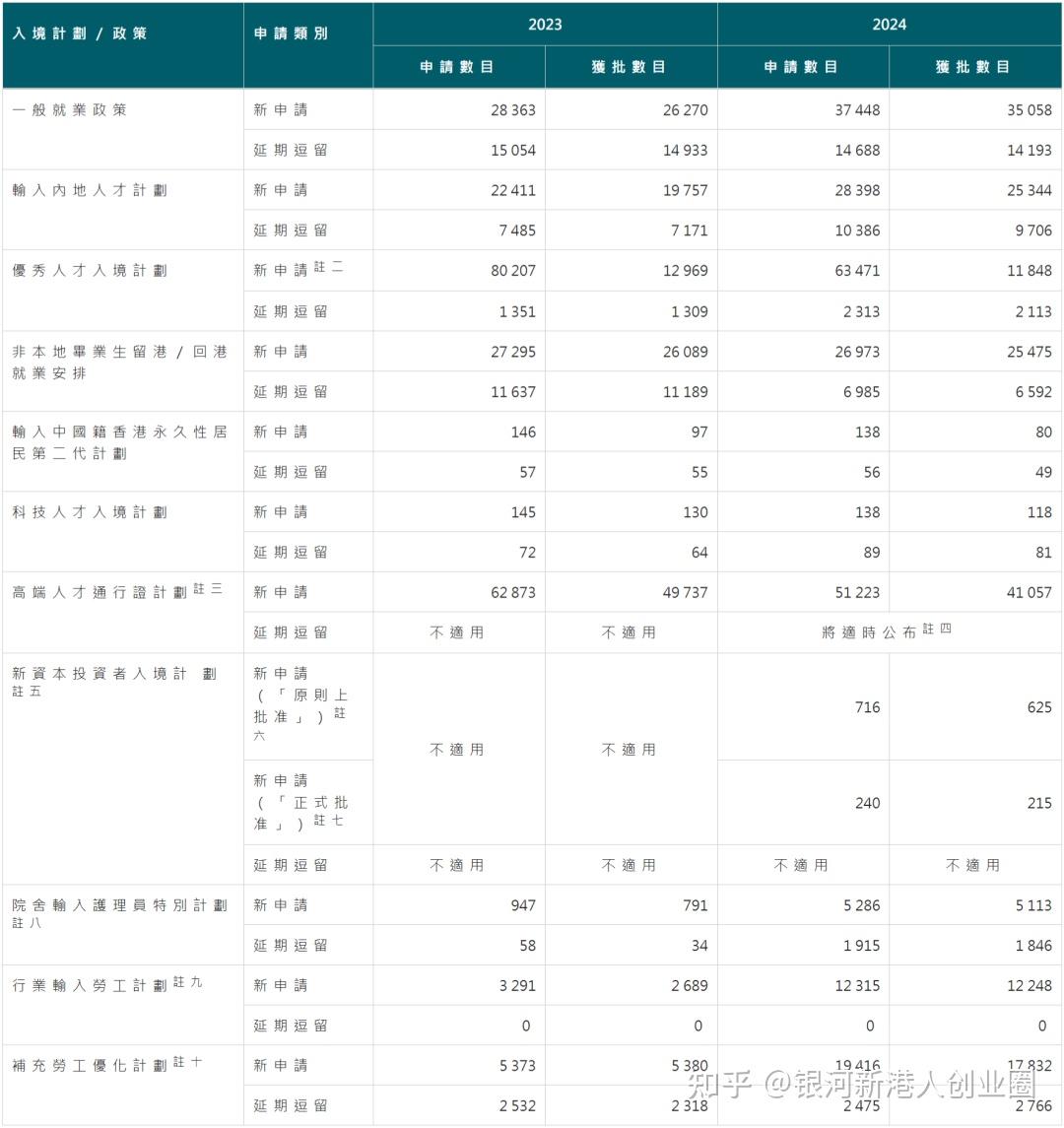Image resolution: width=1064 pixels, height=1128 pixels.
Task: Click the value 41 057
Action: [x=1029, y=593]
